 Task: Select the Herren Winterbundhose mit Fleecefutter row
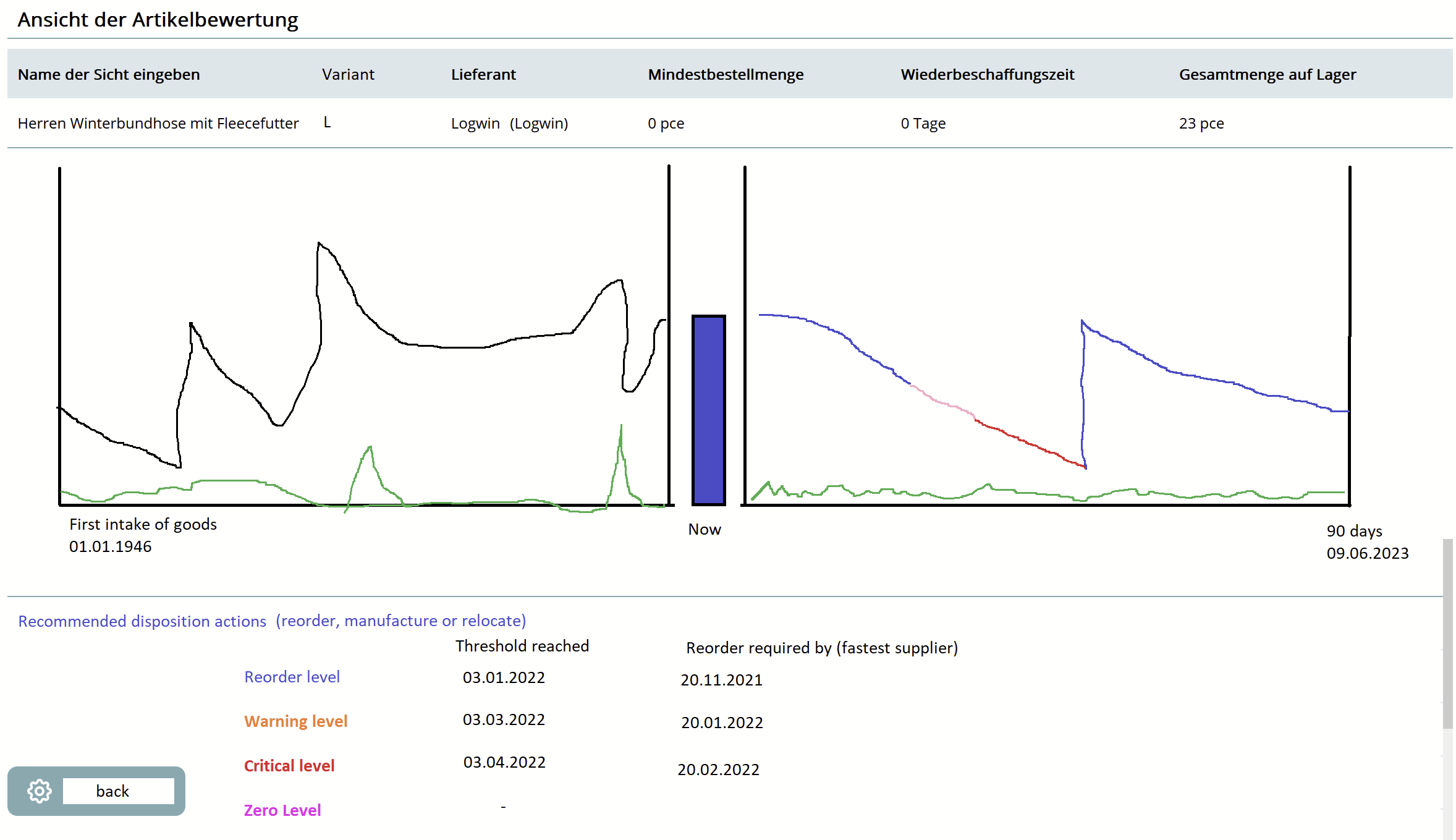(x=158, y=124)
